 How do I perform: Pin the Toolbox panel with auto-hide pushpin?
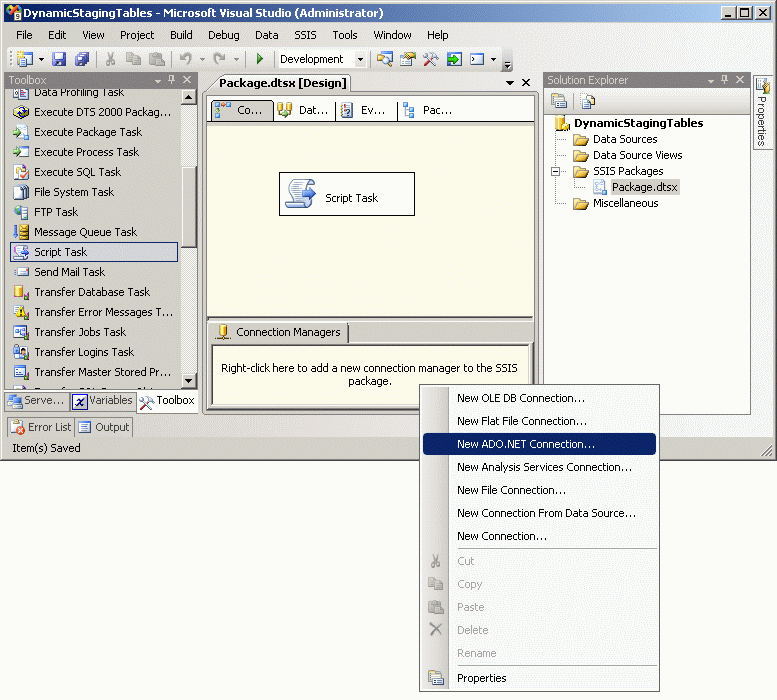[x=171, y=79]
